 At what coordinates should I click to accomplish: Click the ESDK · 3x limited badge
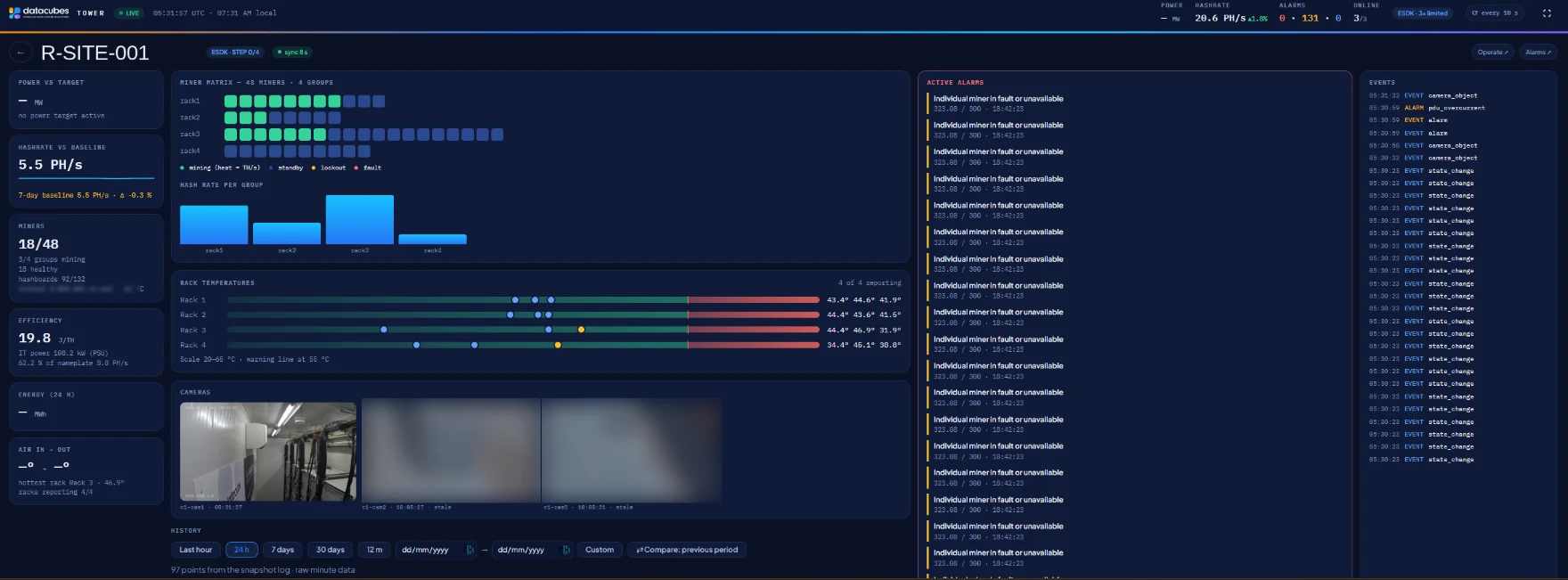click(1423, 13)
